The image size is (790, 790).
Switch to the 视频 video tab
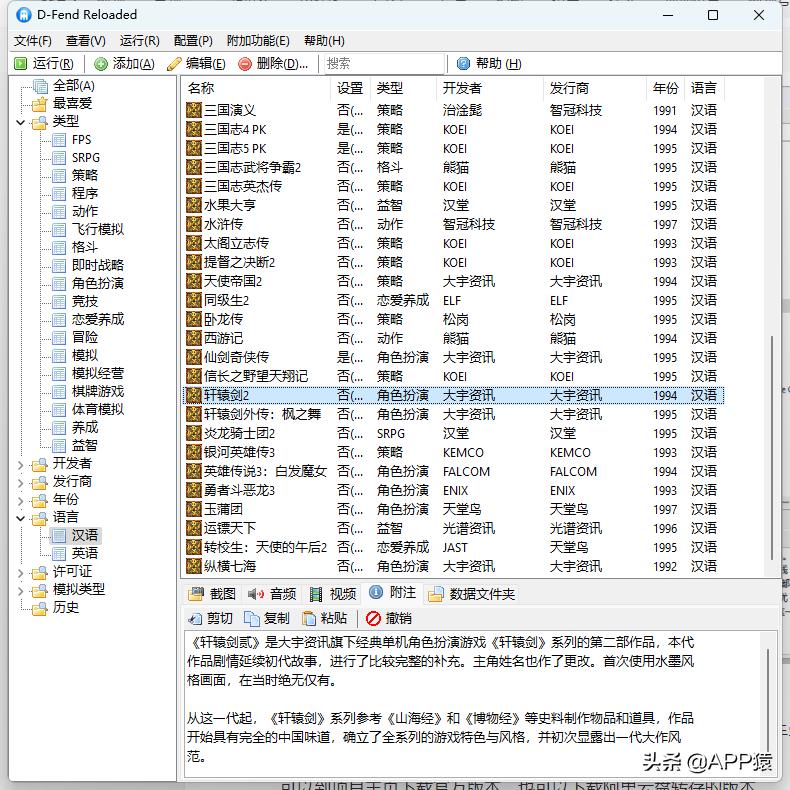[333, 594]
